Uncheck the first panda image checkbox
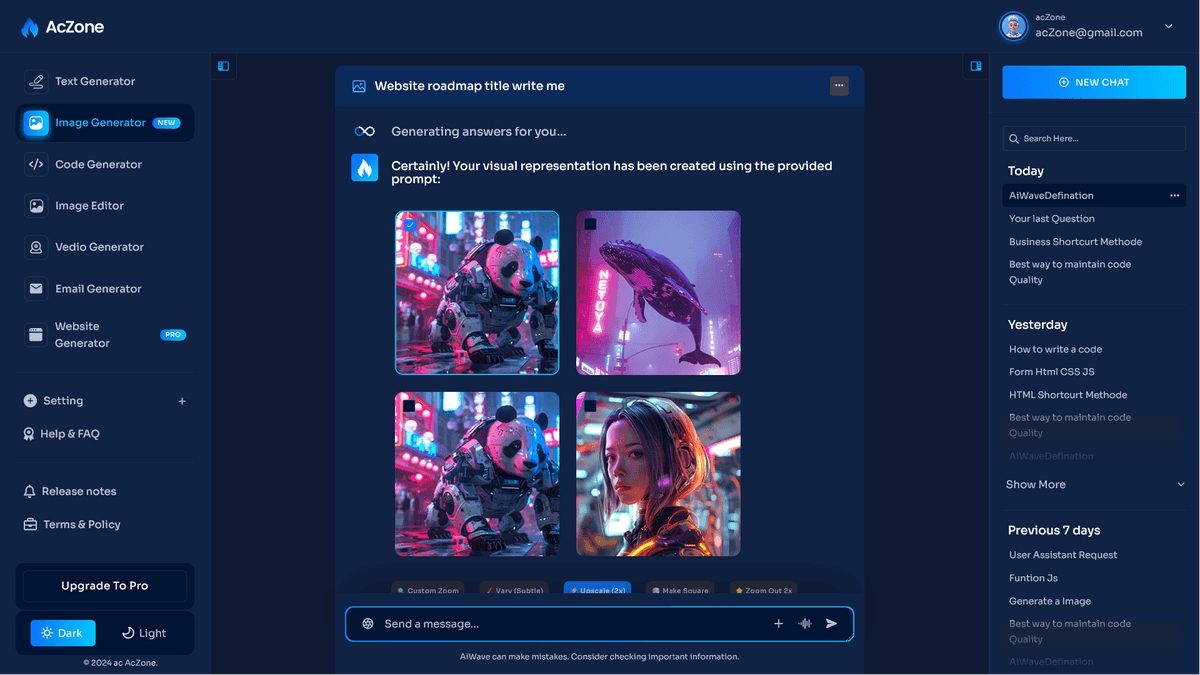The image size is (1200, 675). [410, 225]
